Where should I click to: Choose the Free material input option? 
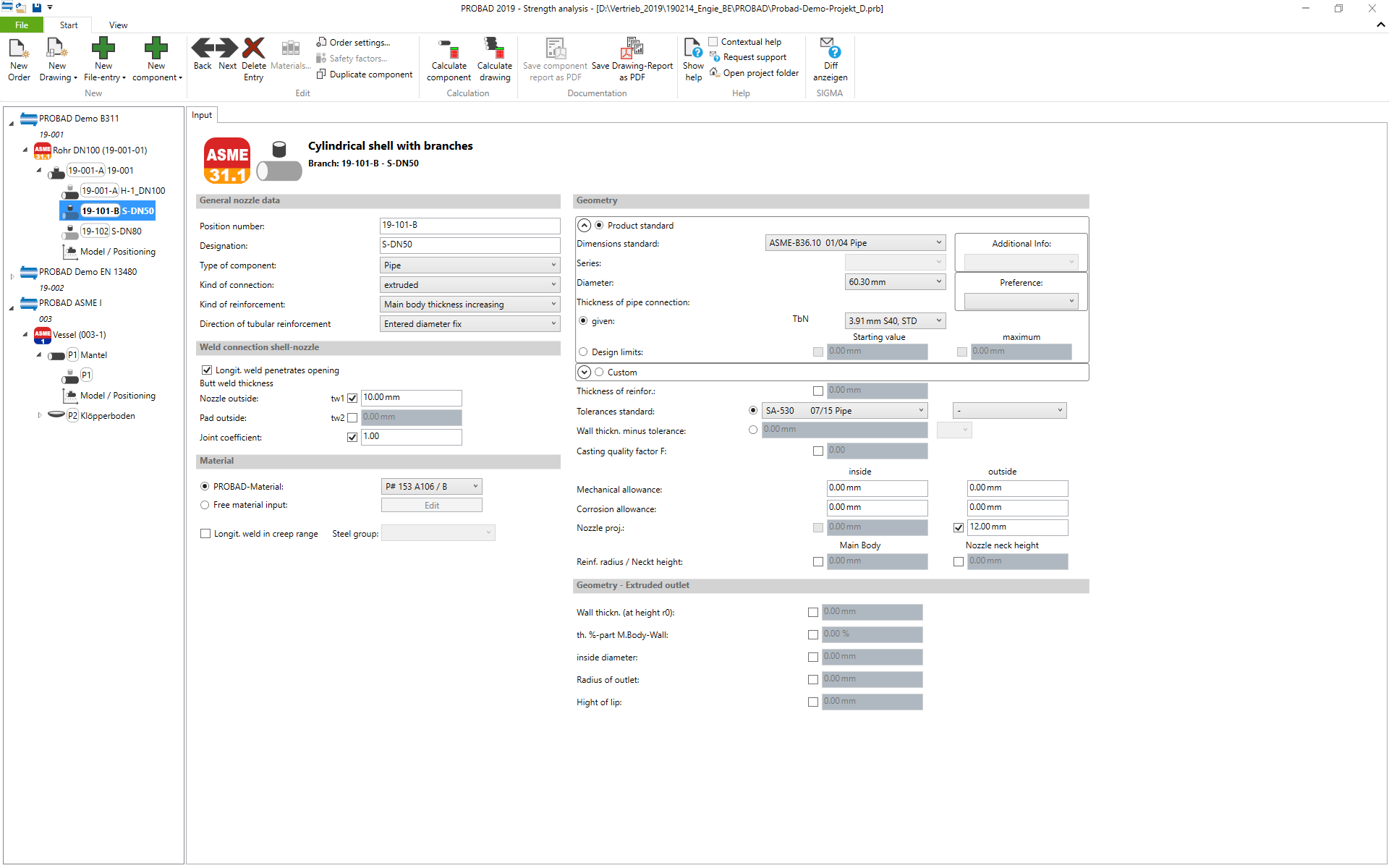205,505
